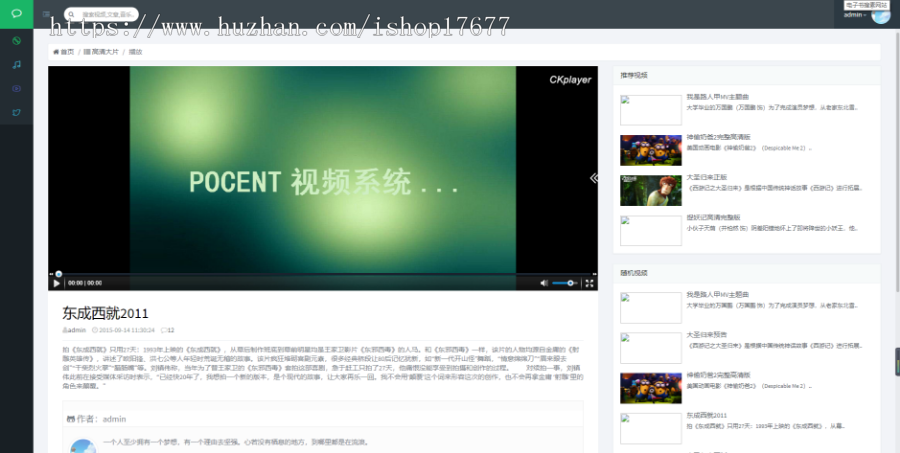Image resolution: width=900 pixels, height=453 pixels.
Task: Select the compass icon in sidebar
Action: tap(16, 40)
